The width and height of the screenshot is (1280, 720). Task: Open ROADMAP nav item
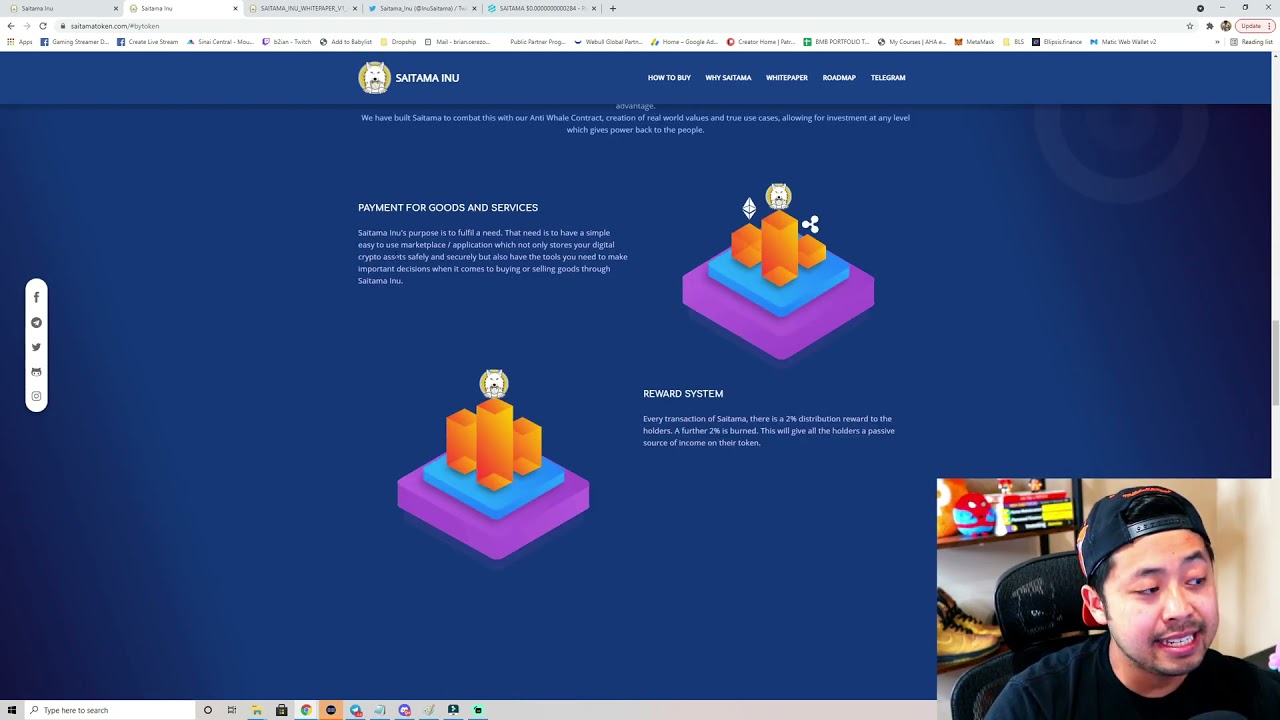click(839, 78)
